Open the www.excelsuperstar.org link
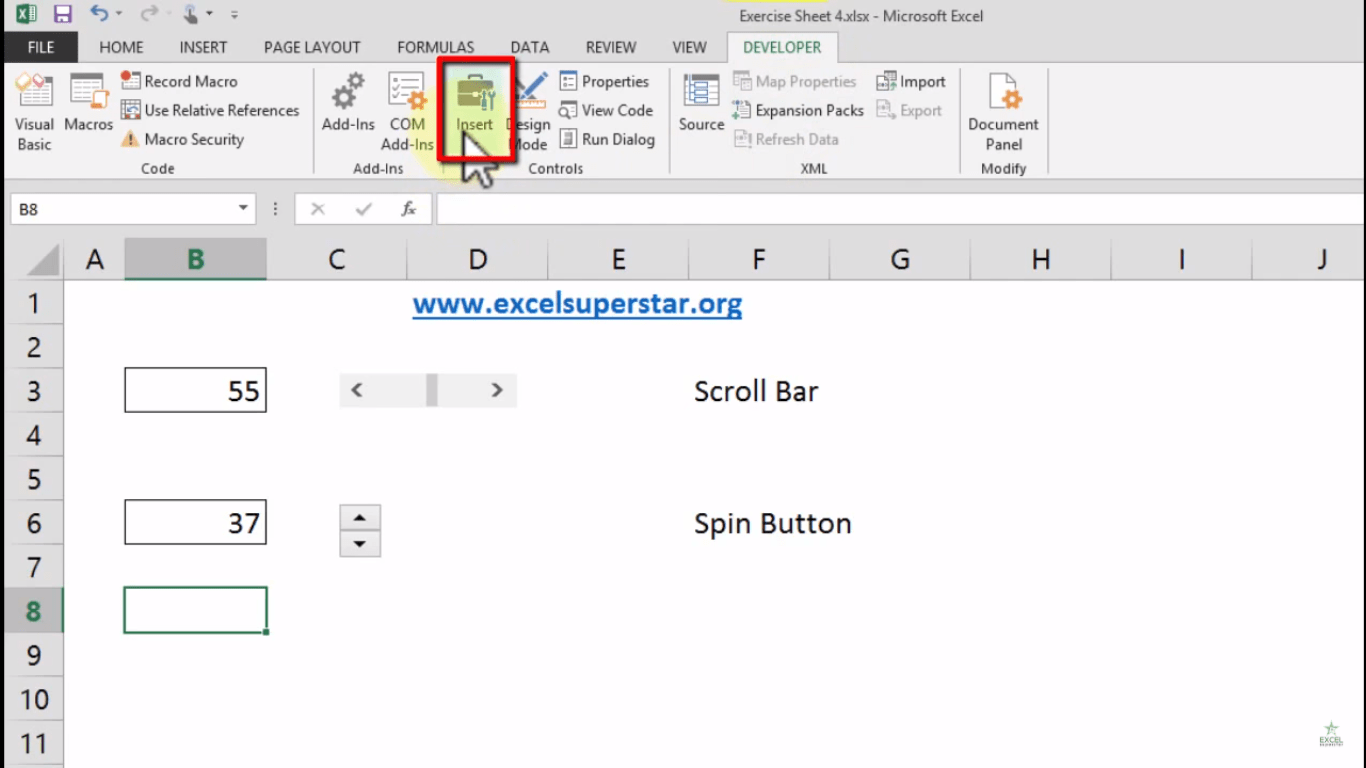Viewport: 1366px width, 768px height. click(577, 303)
